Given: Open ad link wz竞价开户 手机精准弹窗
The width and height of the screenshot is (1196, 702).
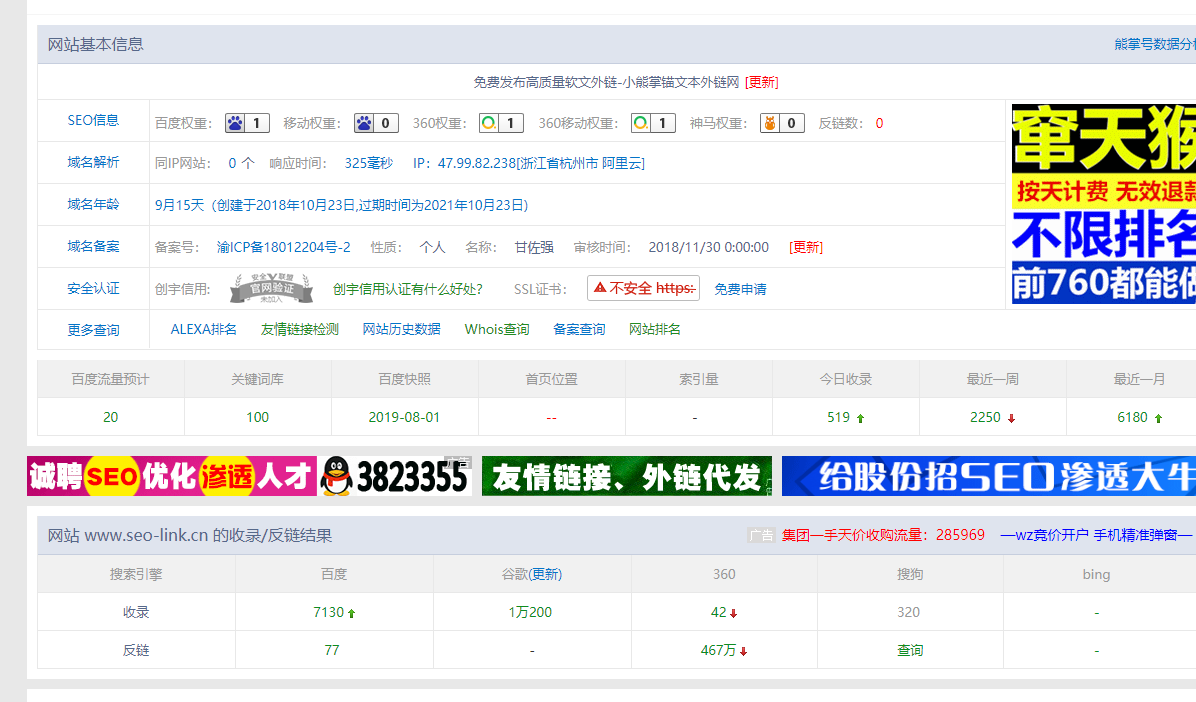Looking at the screenshot, I should [1096, 536].
